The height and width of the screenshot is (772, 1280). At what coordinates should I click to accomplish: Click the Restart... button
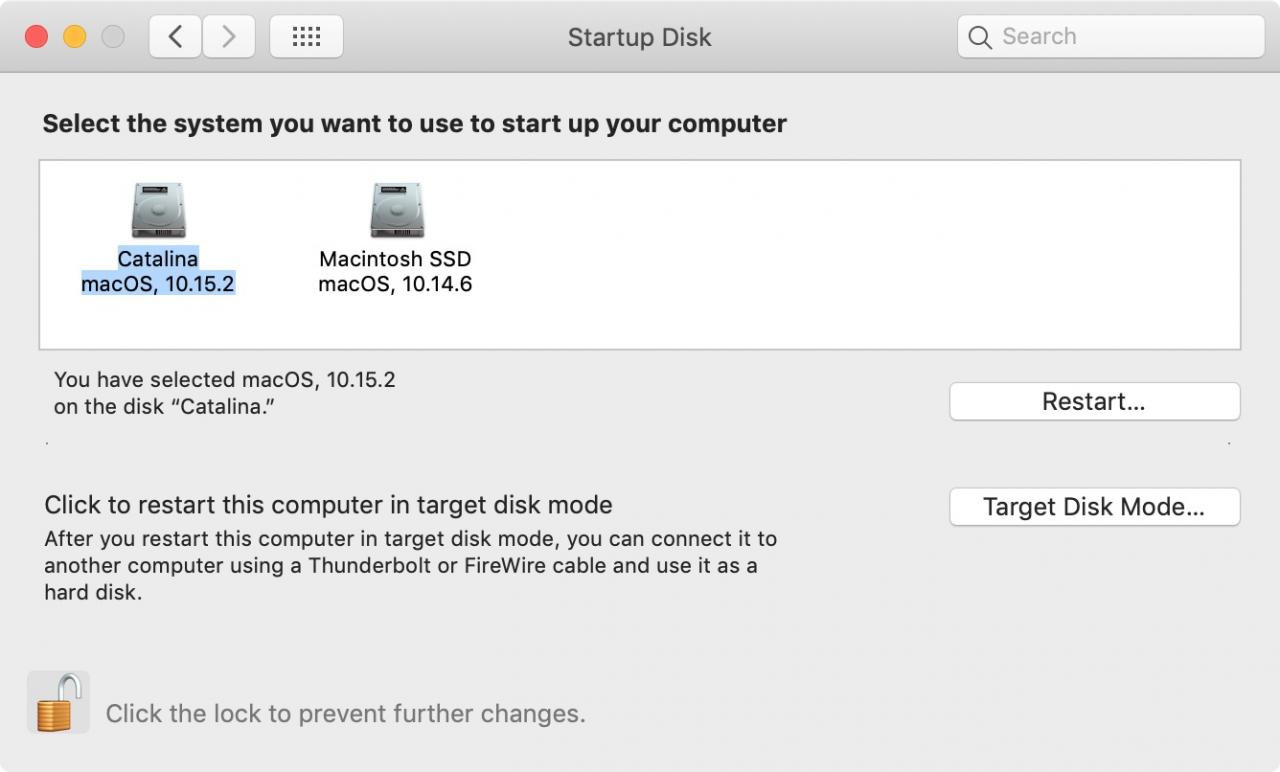[1094, 402]
